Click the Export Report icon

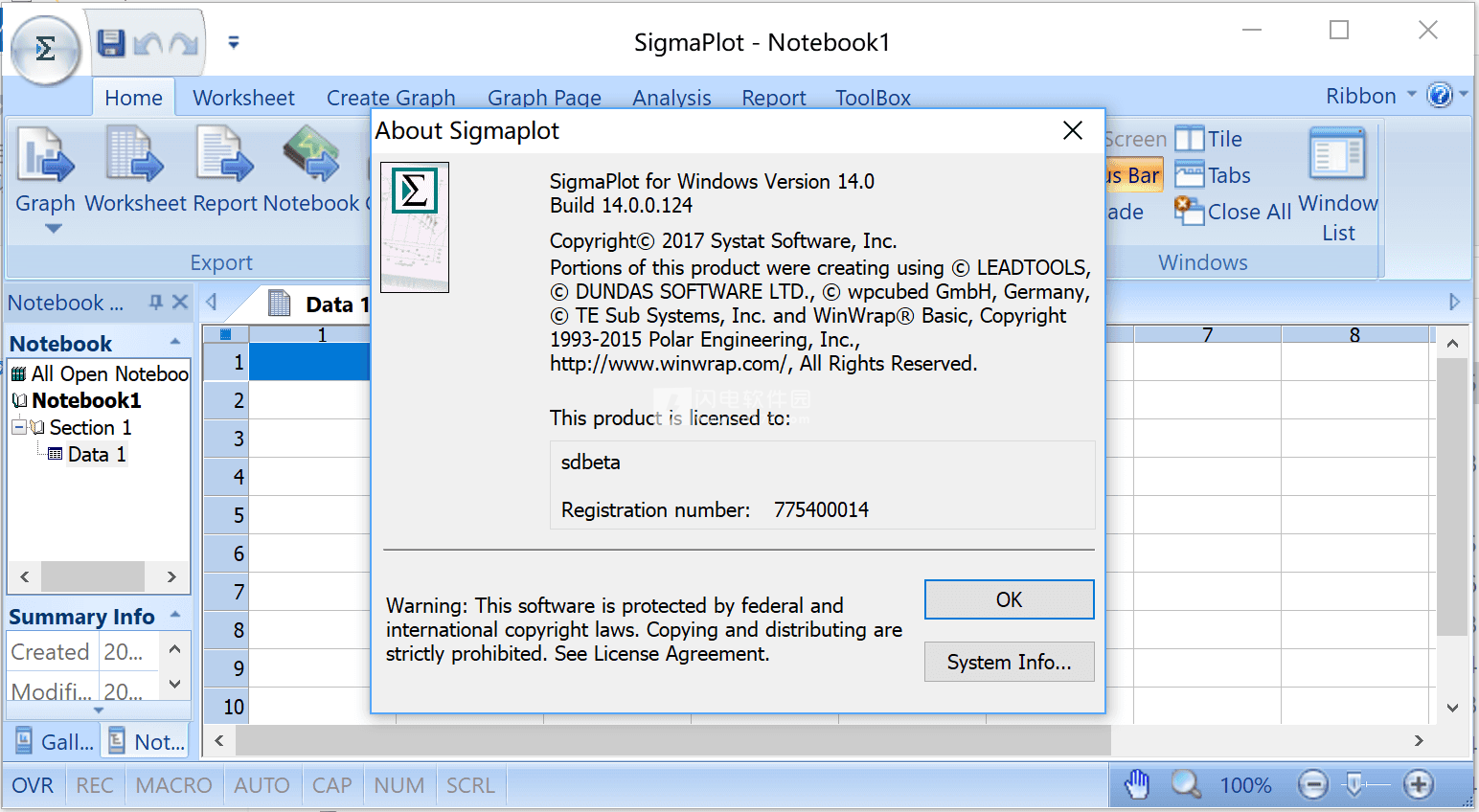(226, 157)
